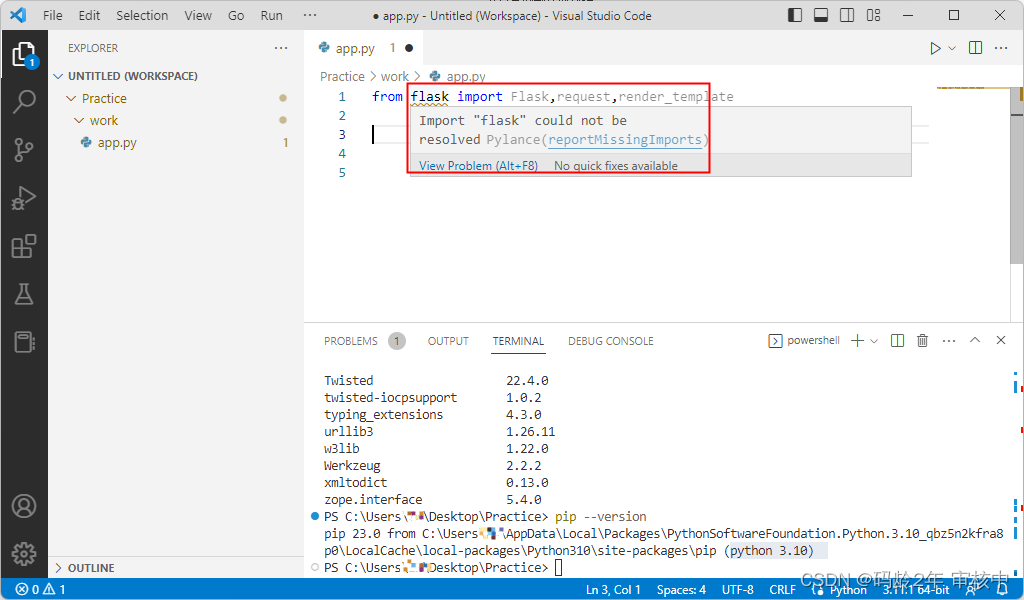
Task: Open the Run and Debug view
Action: click(24, 198)
